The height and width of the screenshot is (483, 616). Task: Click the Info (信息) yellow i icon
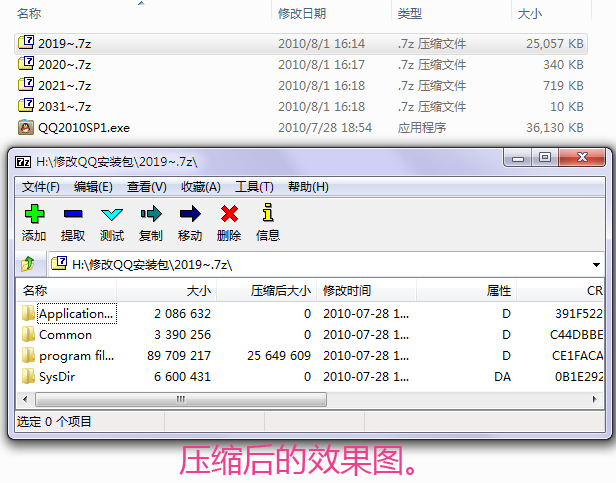pyautogui.click(x=268, y=213)
